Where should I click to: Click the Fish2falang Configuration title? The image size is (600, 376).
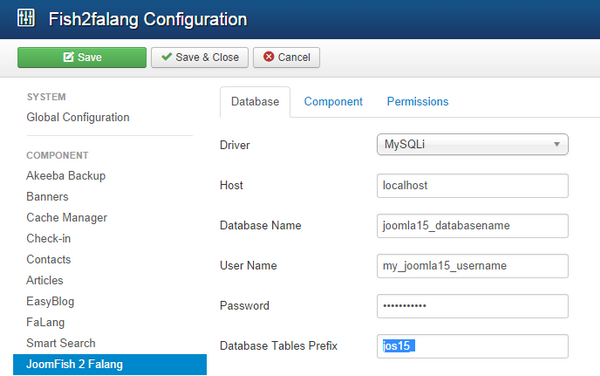(148, 19)
